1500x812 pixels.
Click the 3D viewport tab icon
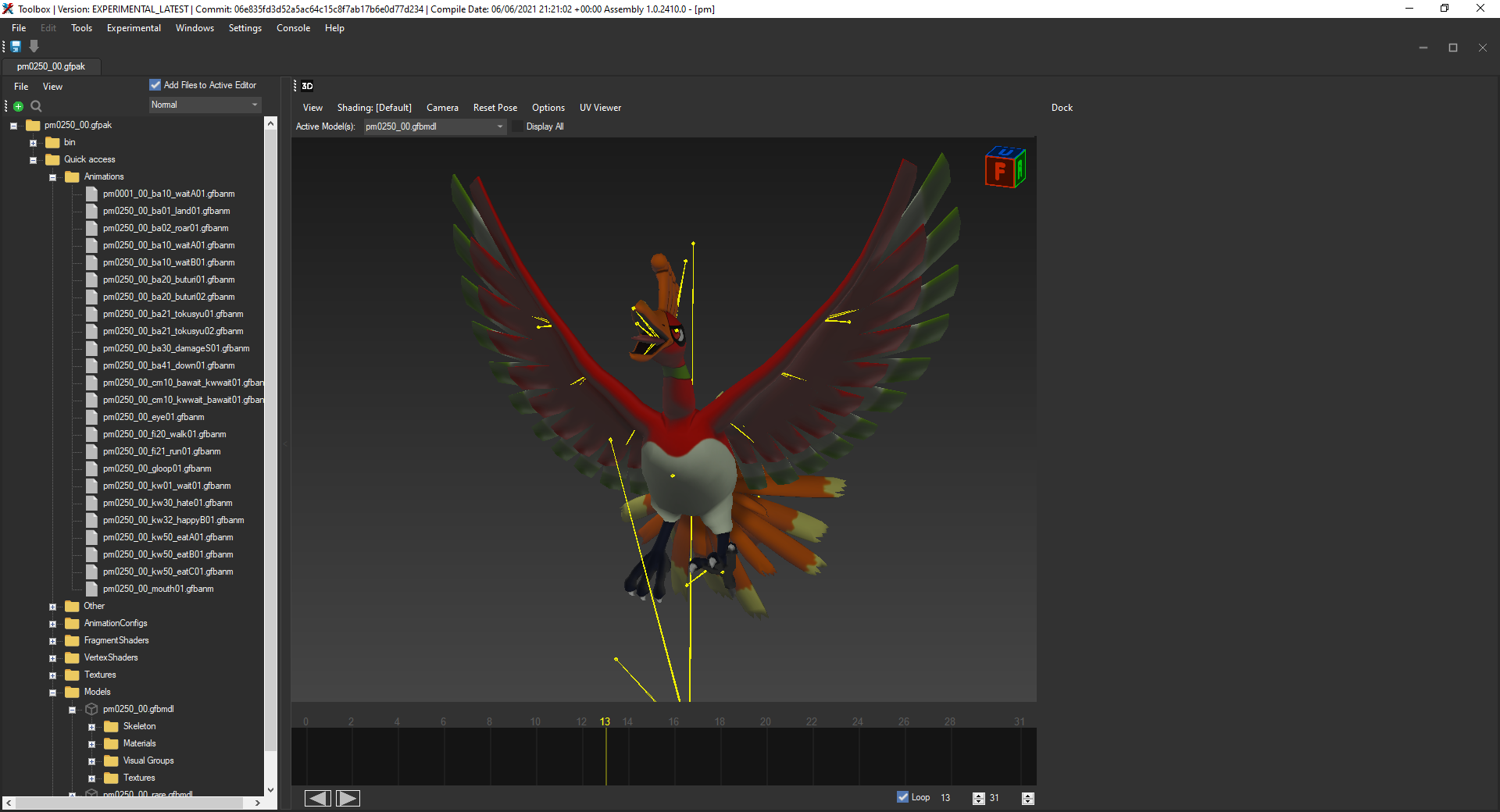tap(307, 86)
